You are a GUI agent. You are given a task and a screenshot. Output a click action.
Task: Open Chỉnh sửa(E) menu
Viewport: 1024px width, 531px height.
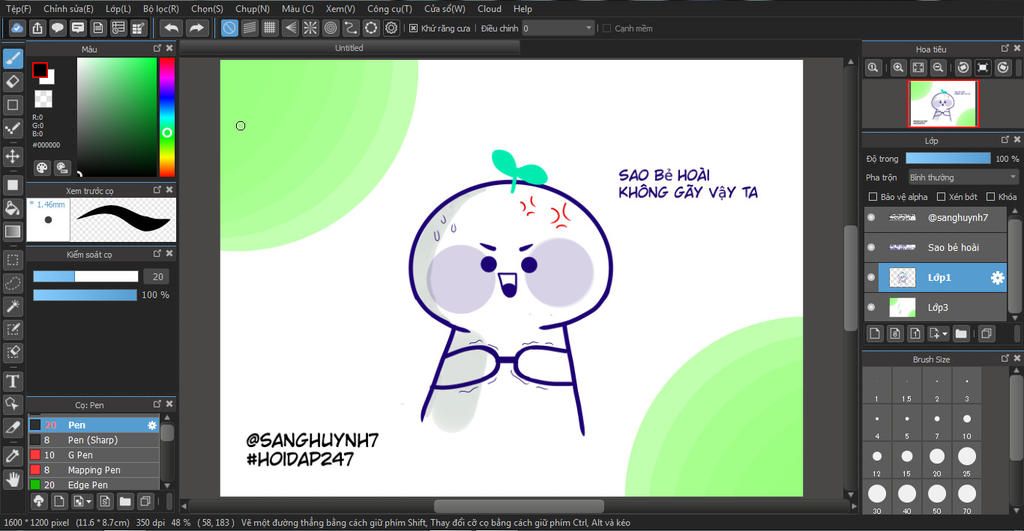[69, 8]
